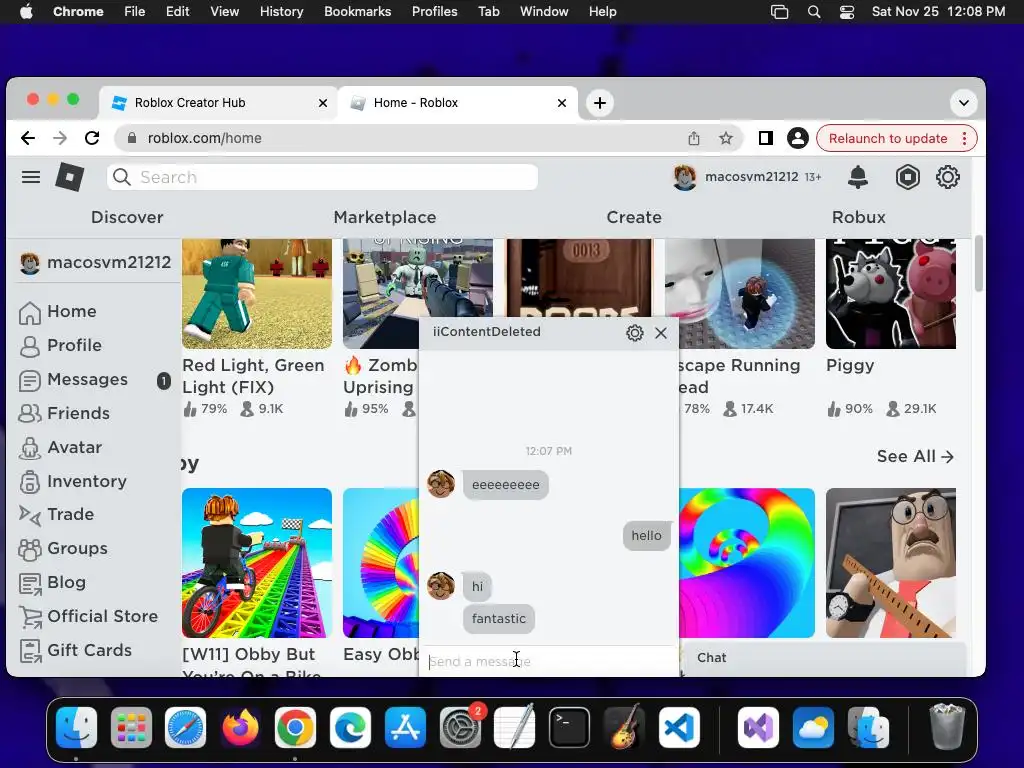
Task: Open System Preferences from the Dock
Action: tap(460, 728)
